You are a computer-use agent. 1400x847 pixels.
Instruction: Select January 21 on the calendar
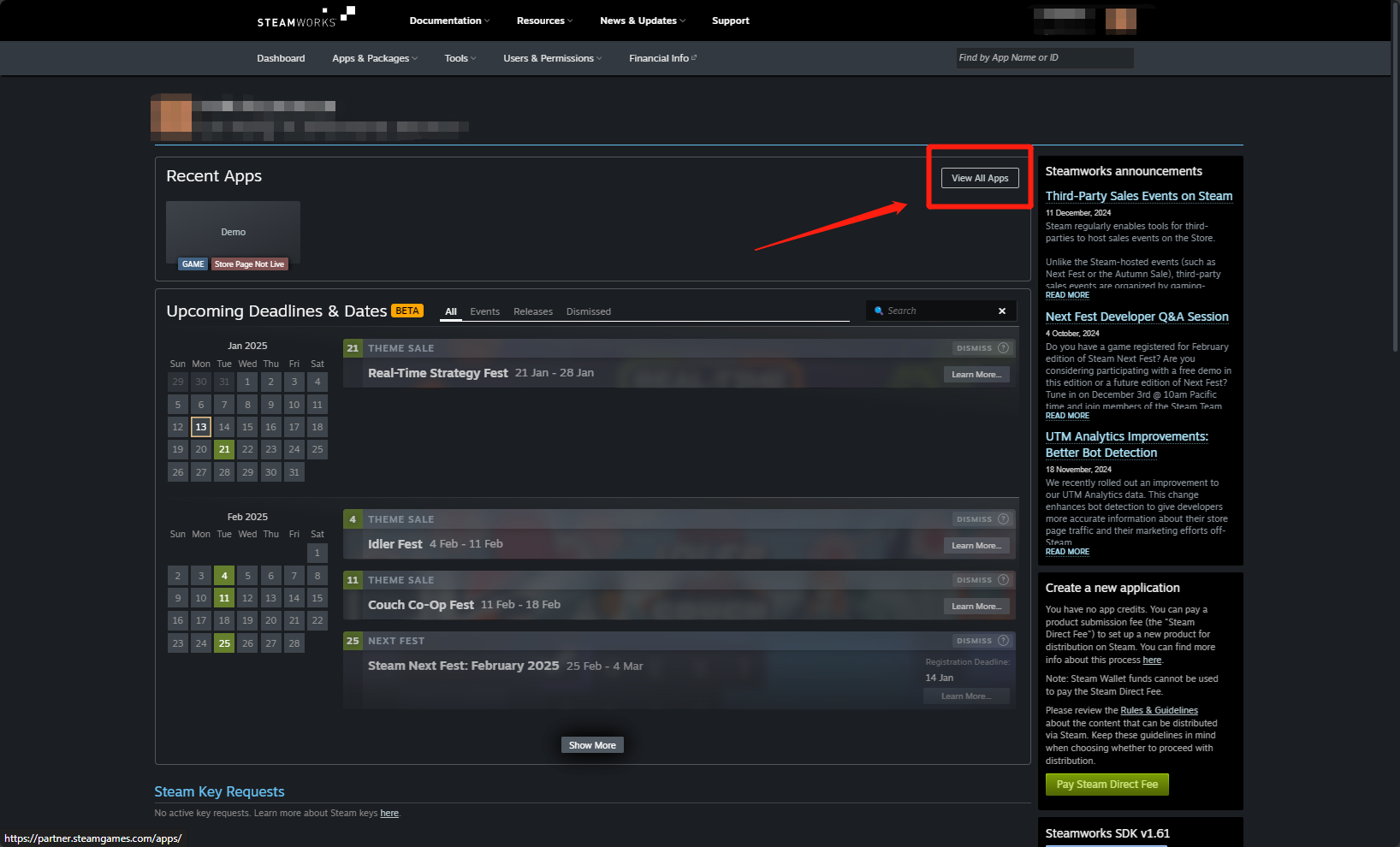coord(224,449)
